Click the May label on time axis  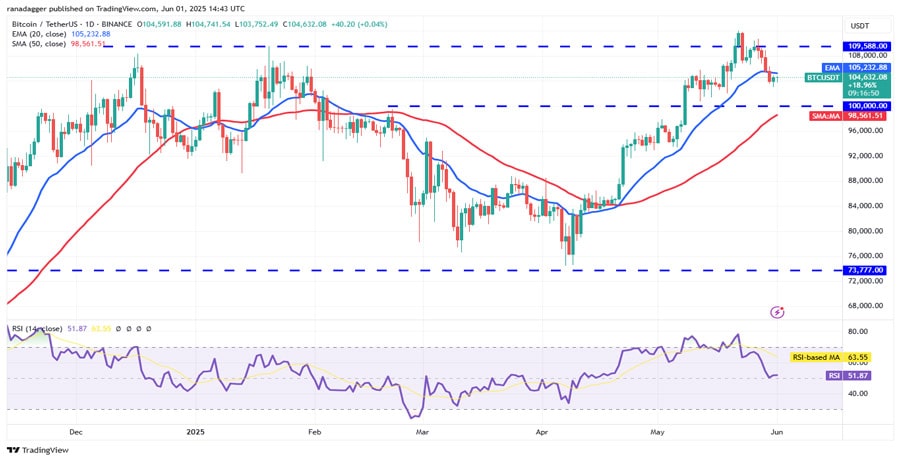(x=659, y=431)
